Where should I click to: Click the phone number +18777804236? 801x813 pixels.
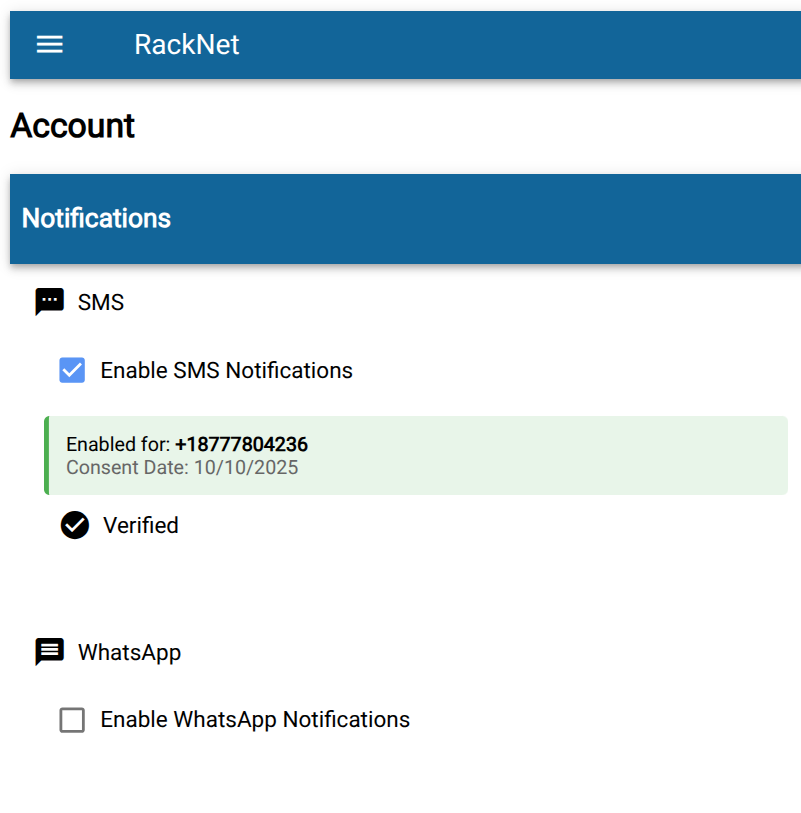pyautogui.click(x=242, y=444)
